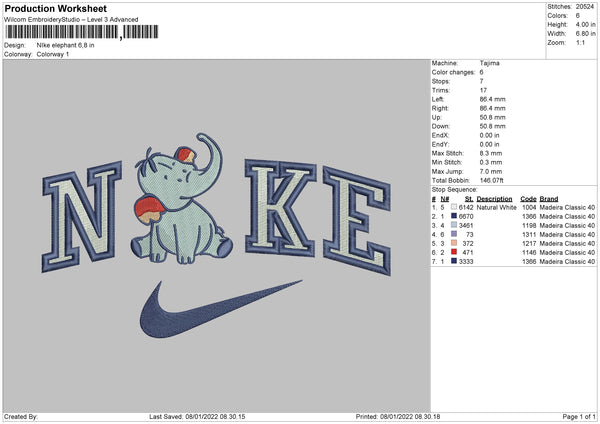Viewport: 600px width, 424px height.
Task: Click 'Wilcom EmbroideryStudio – Level 3 Advanced' text
Action: point(71,20)
